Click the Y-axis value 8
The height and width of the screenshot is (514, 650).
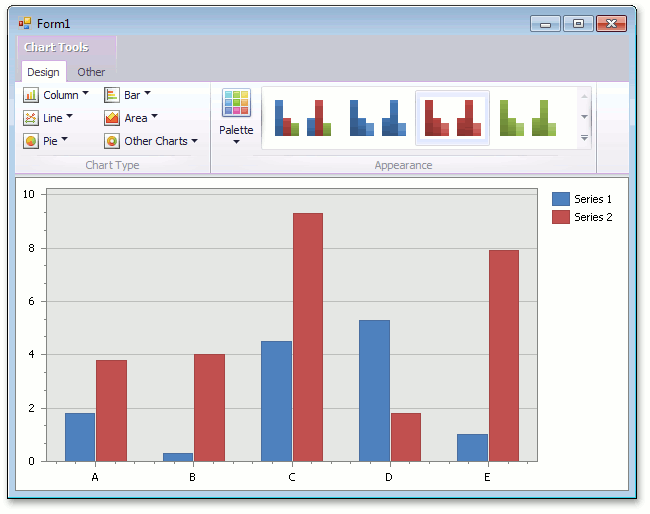[x=32, y=248]
